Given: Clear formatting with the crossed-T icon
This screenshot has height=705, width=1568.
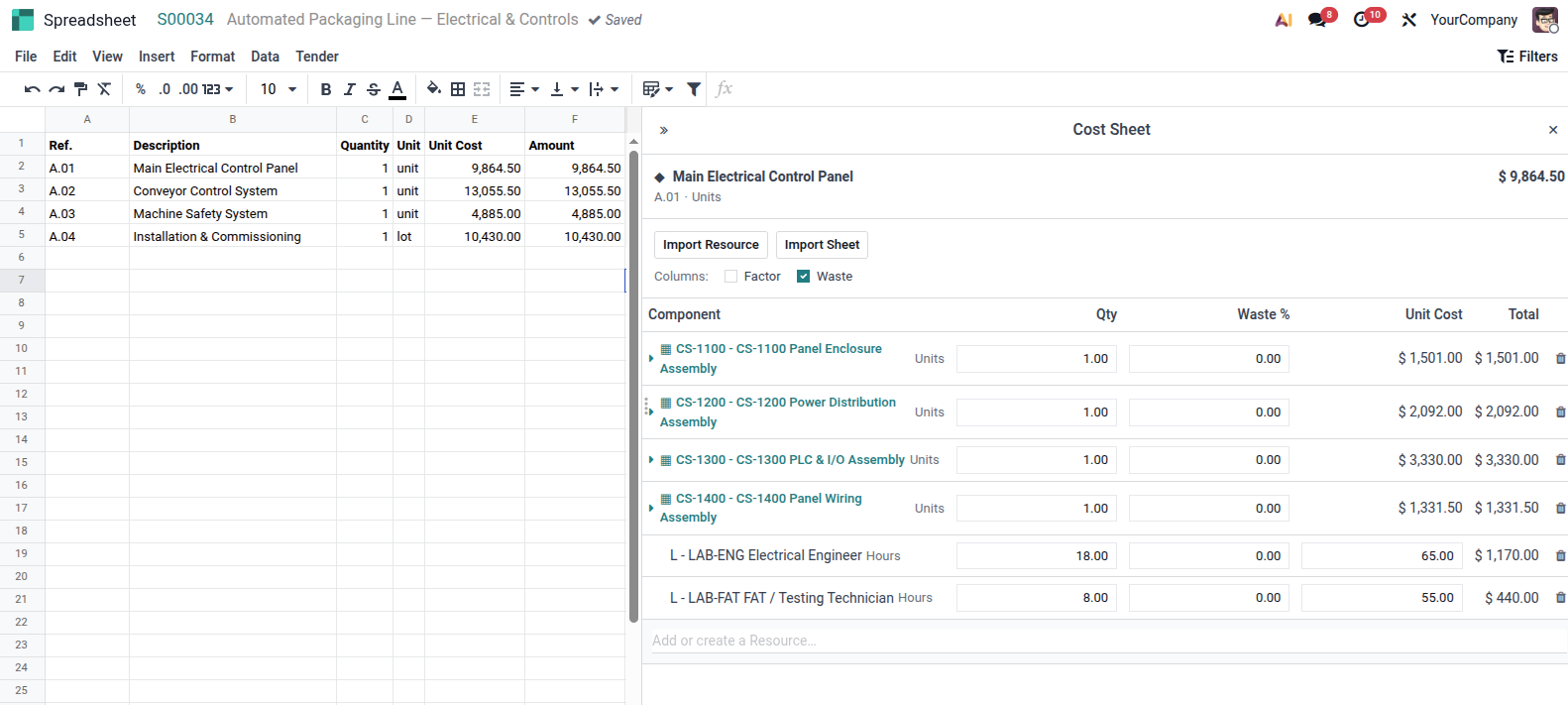Looking at the screenshot, I should pyautogui.click(x=104, y=89).
